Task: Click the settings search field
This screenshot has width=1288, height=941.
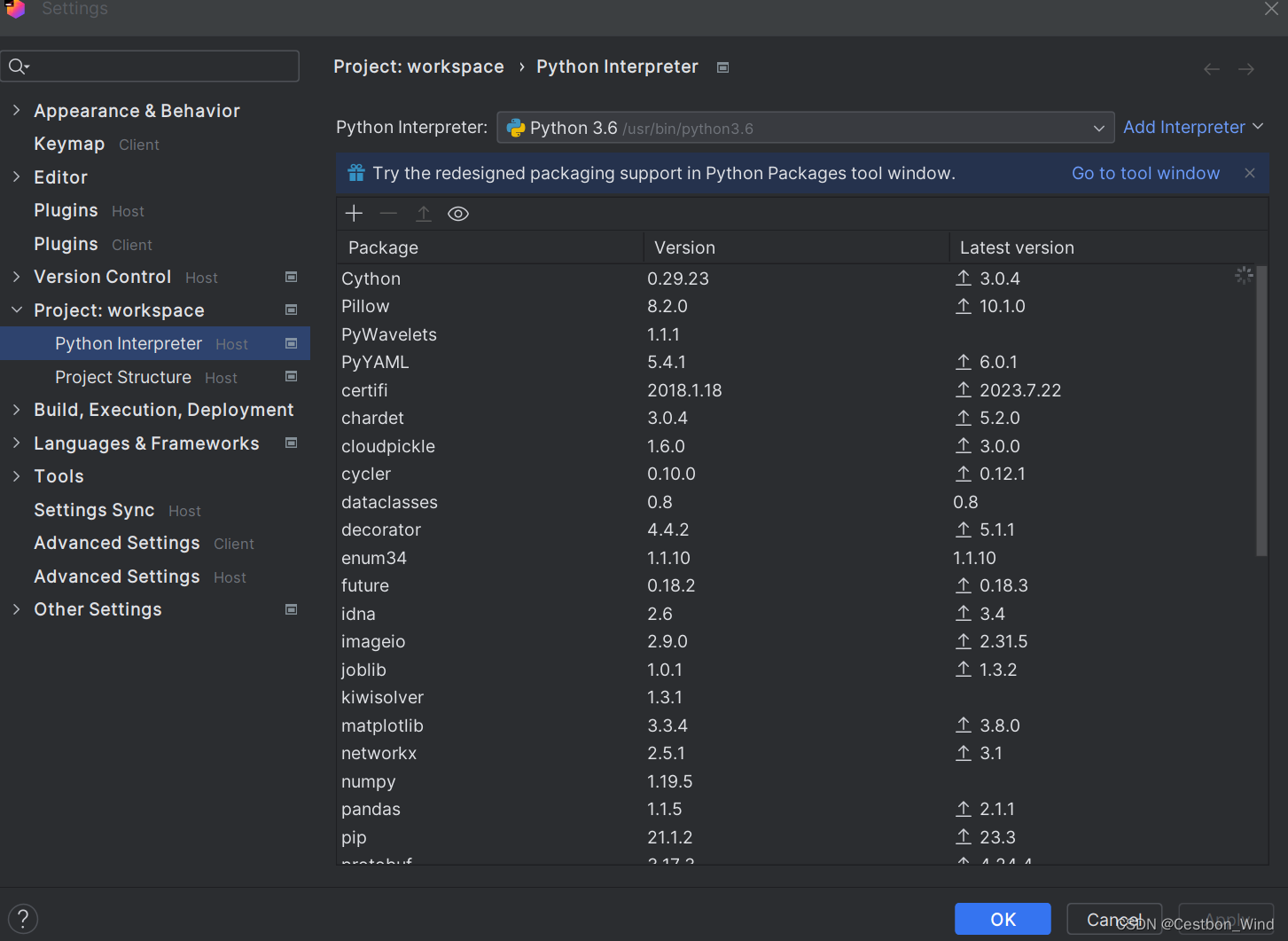Action: pyautogui.click(x=150, y=67)
